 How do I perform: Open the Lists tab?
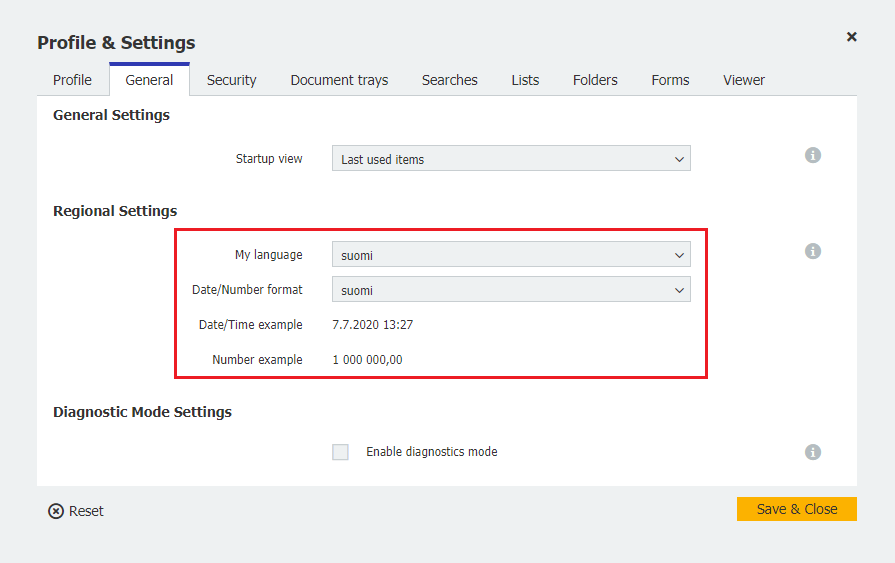525,80
